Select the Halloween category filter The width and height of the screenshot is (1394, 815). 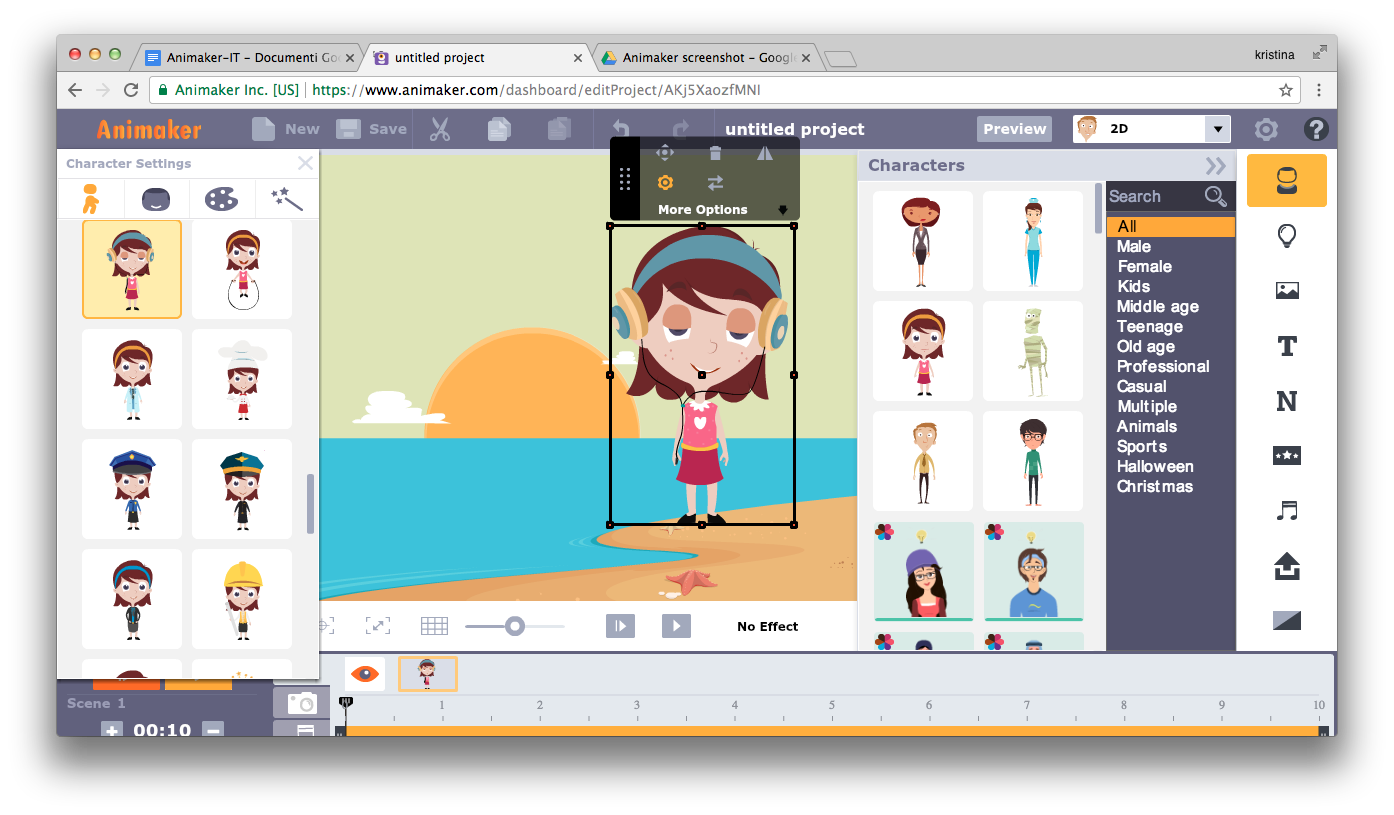(x=1155, y=467)
